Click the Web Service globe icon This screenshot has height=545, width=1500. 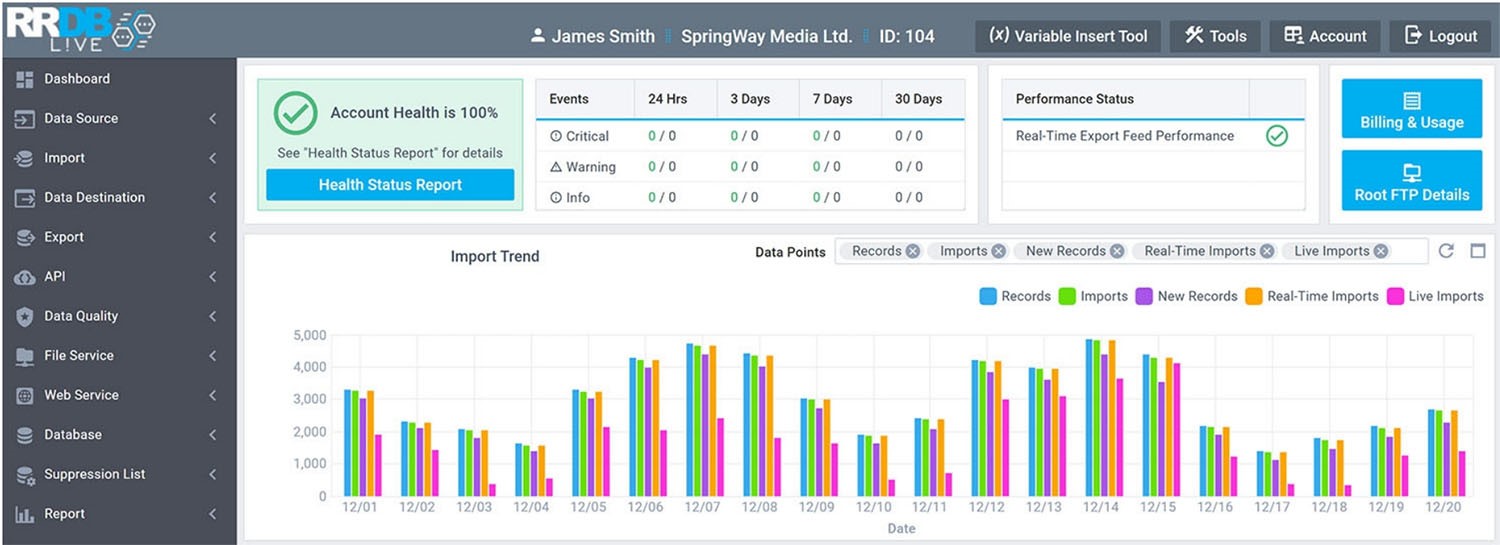(25, 396)
